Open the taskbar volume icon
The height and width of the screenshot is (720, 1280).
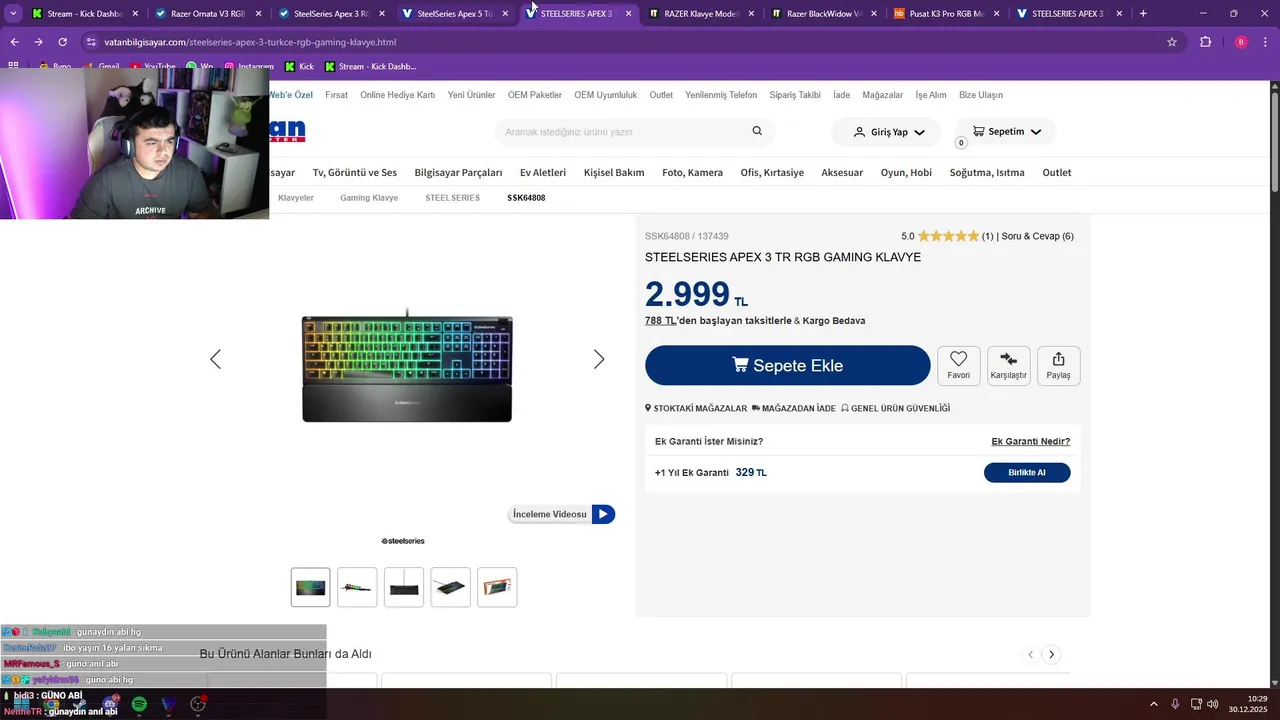pyautogui.click(x=1212, y=704)
